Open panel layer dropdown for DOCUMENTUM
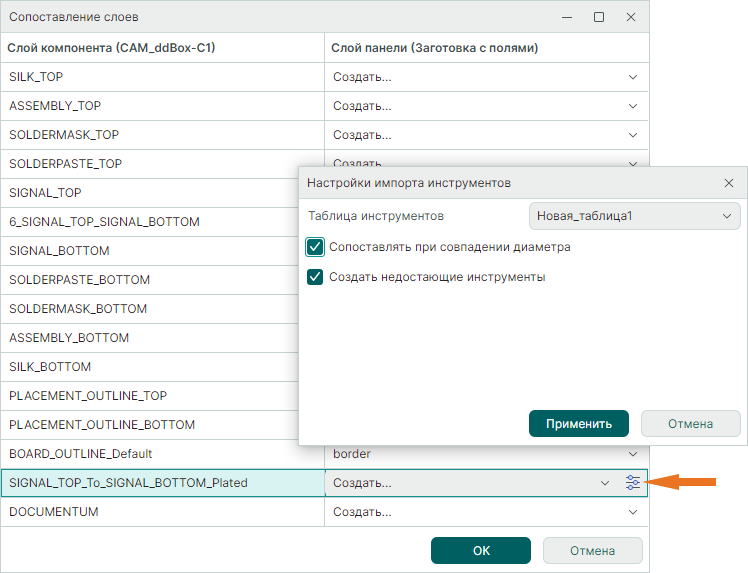 point(632,512)
